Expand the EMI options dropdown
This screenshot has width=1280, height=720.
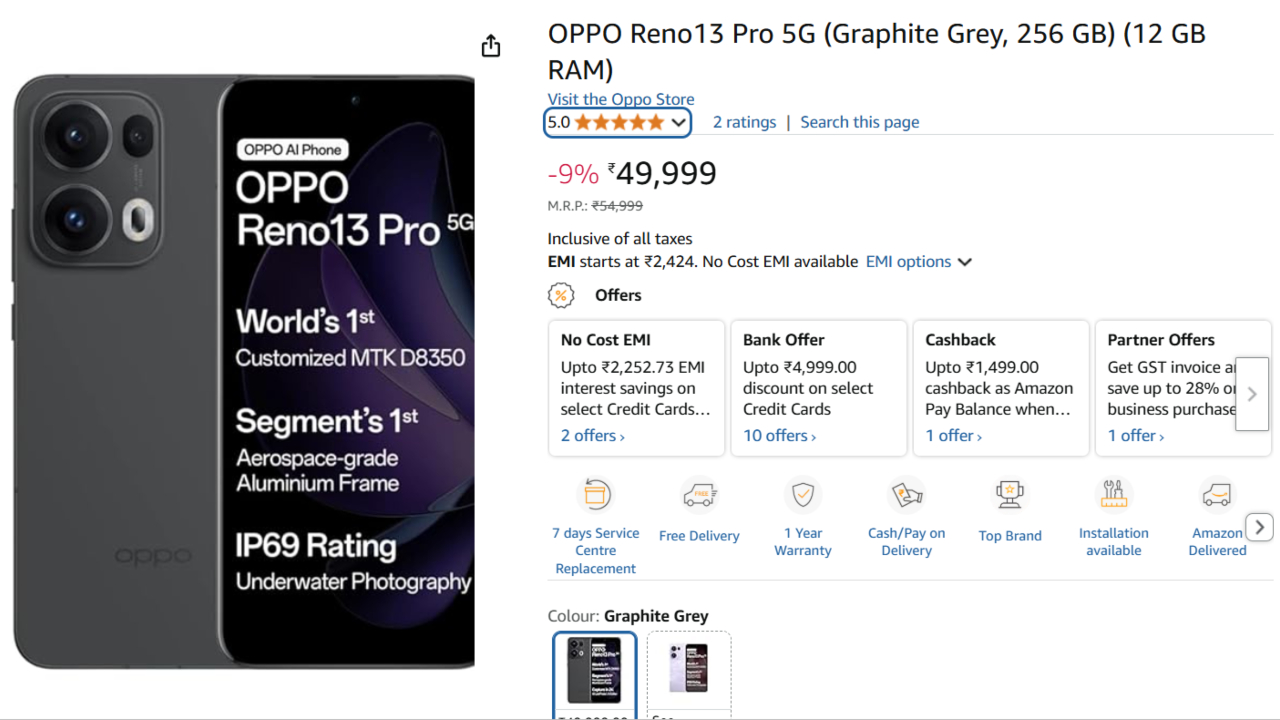click(x=918, y=262)
